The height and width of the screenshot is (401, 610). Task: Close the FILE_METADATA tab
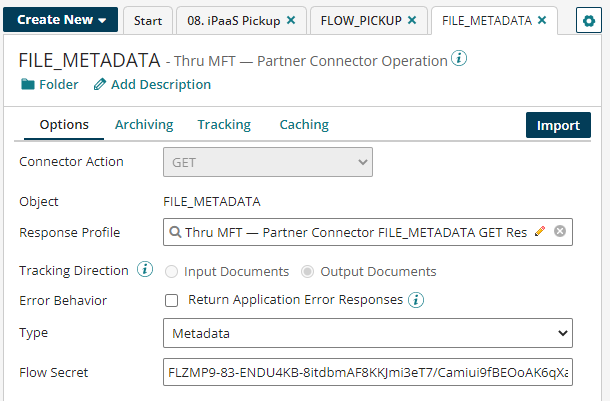tap(542, 20)
